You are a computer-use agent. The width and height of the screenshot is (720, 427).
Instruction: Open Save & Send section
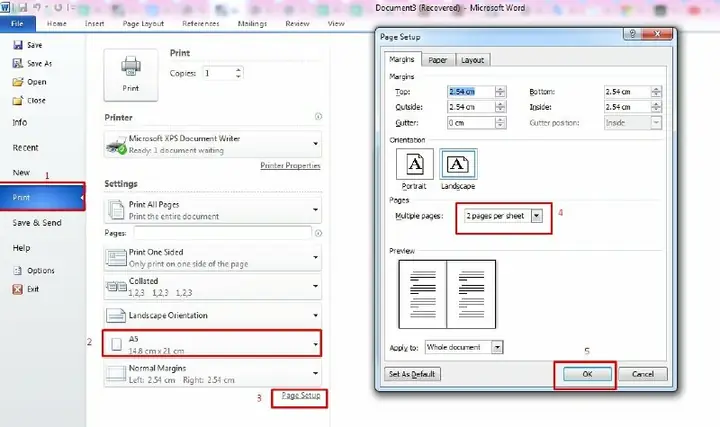[37, 223]
